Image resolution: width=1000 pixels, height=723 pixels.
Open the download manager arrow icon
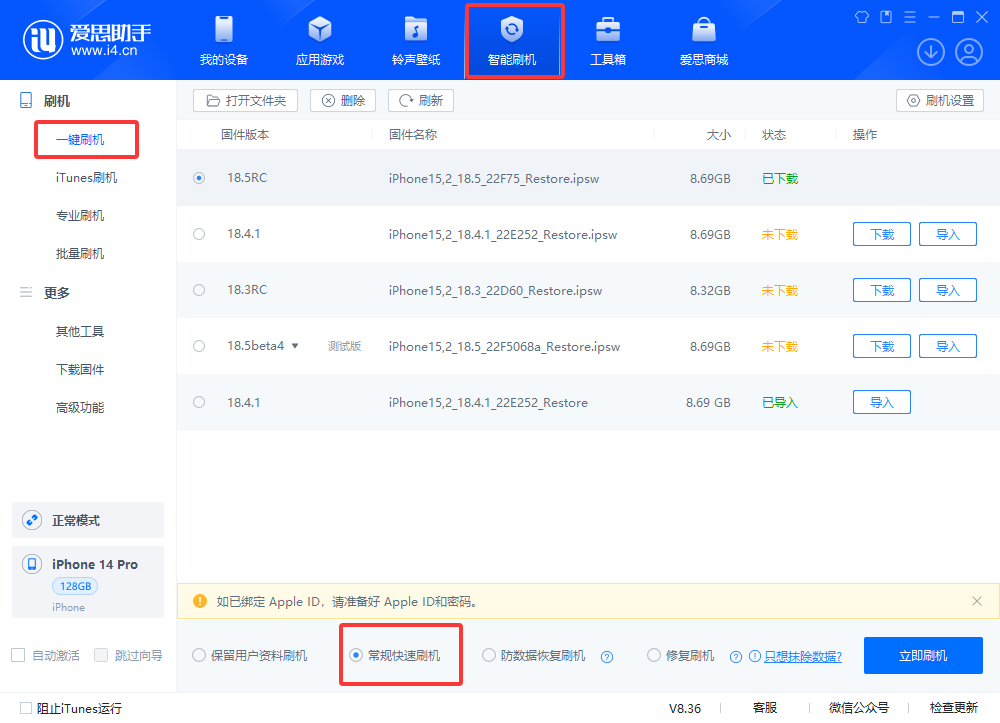(x=931, y=52)
